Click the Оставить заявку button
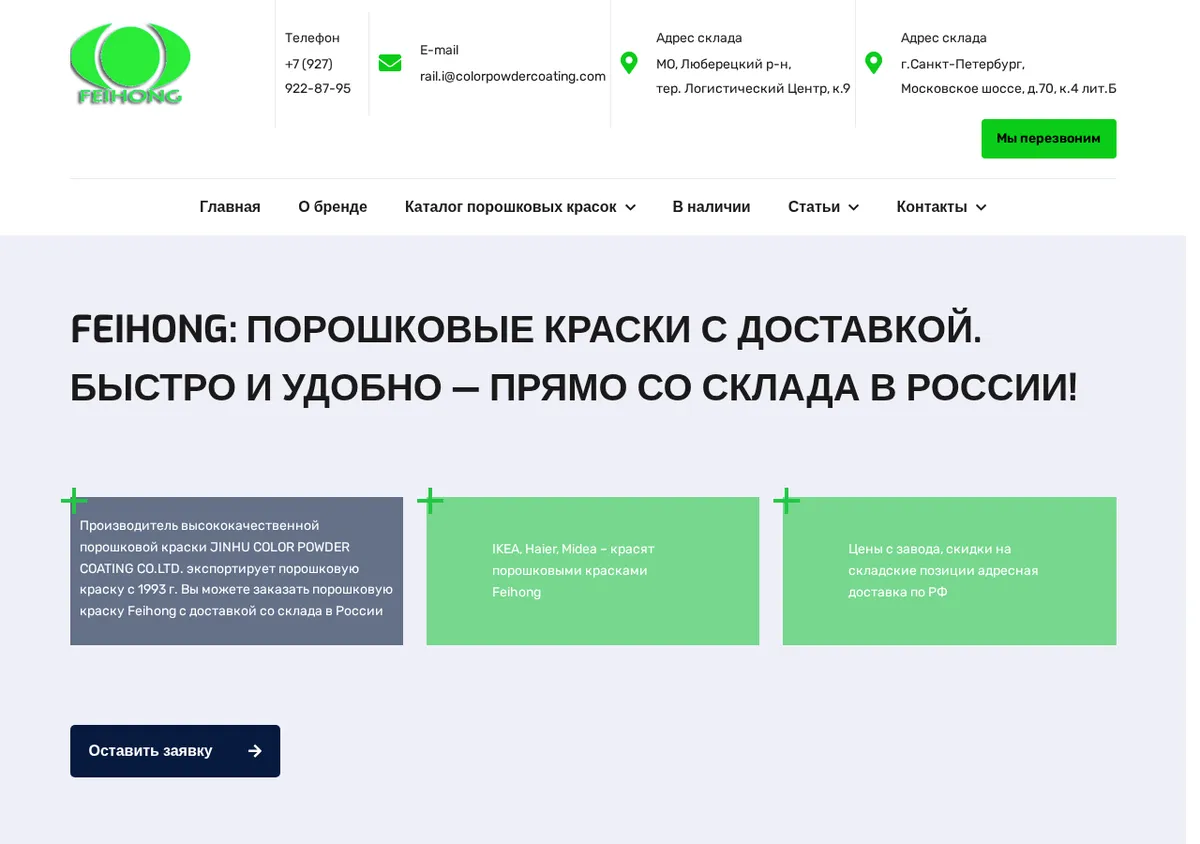Viewport: 1200px width, 844px height. tap(175, 751)
